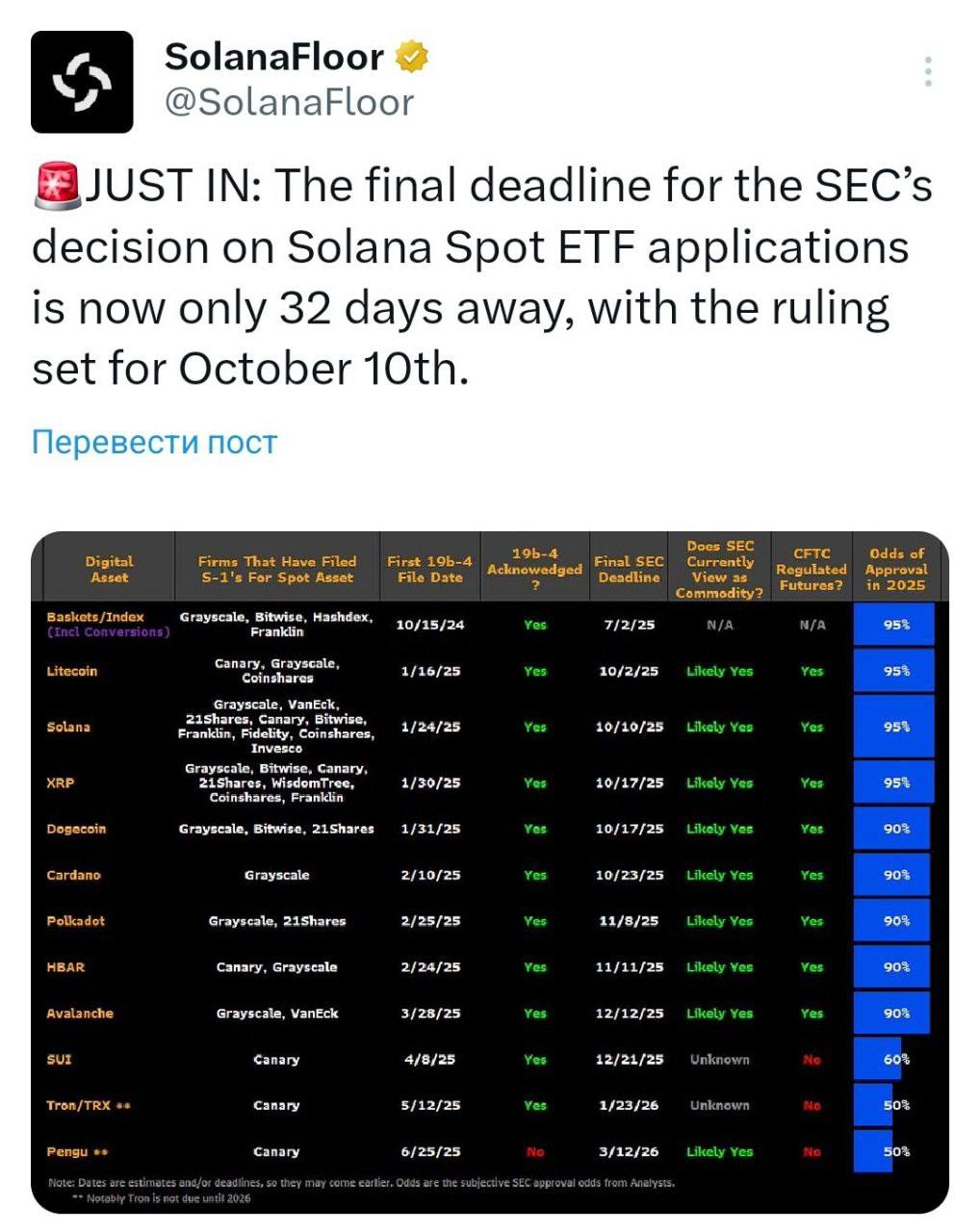Screen dimensions: 979x1232
Task: Open the three-dot post options menu
Action: tap(928, 72)
